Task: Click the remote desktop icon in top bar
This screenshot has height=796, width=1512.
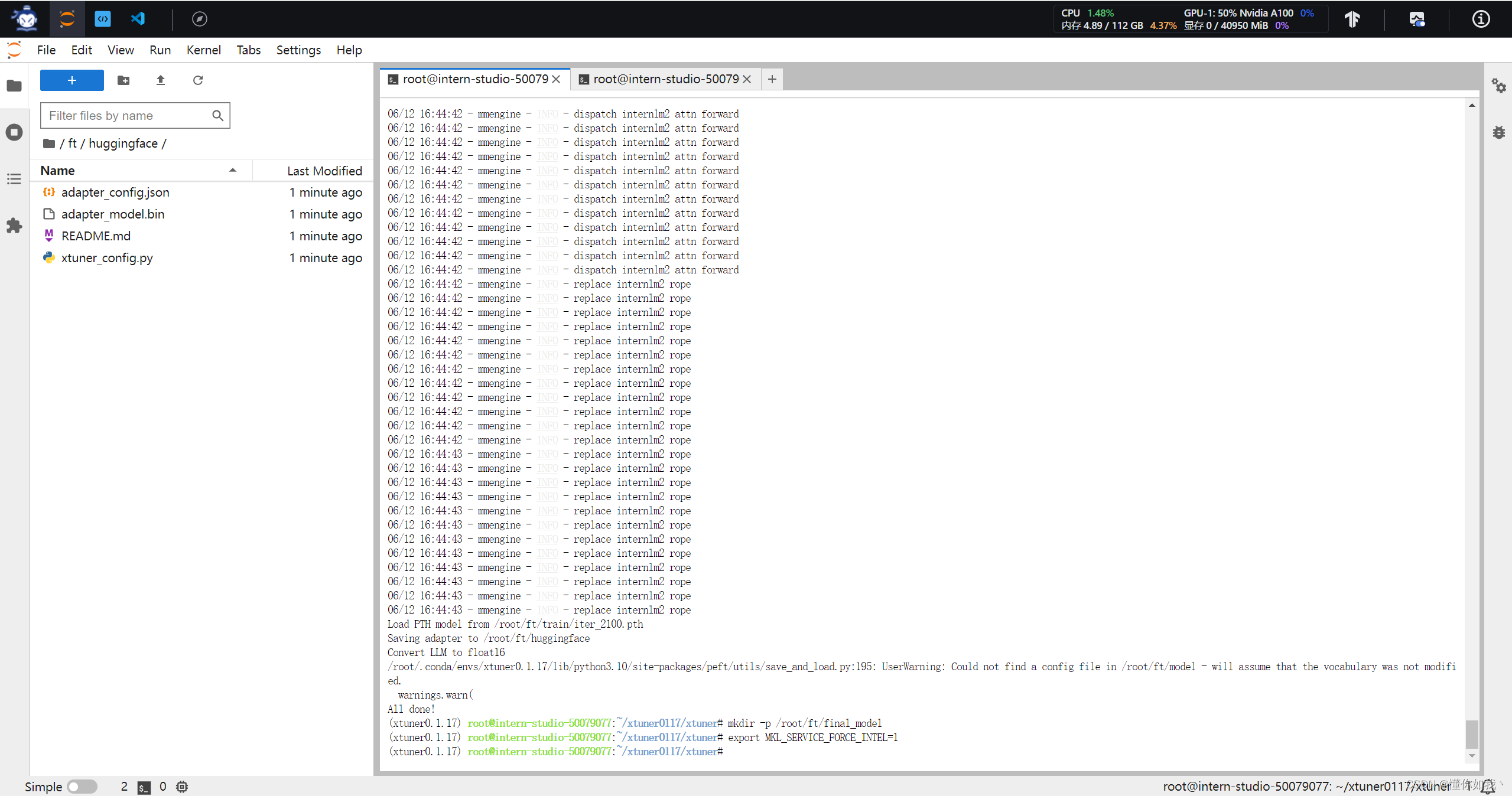Action: click(x=1417, y=19)
